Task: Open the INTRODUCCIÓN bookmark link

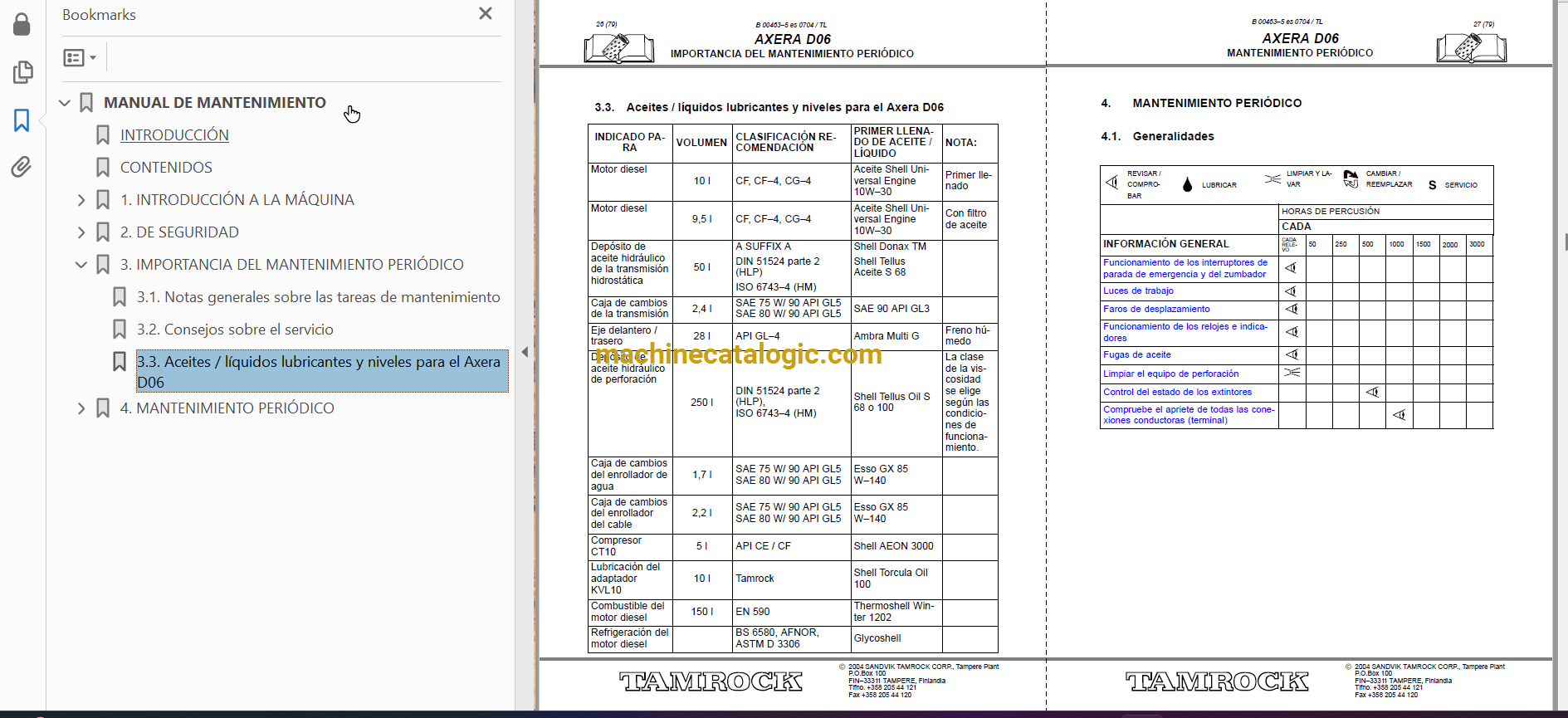Action: click(x=174, y=135)
